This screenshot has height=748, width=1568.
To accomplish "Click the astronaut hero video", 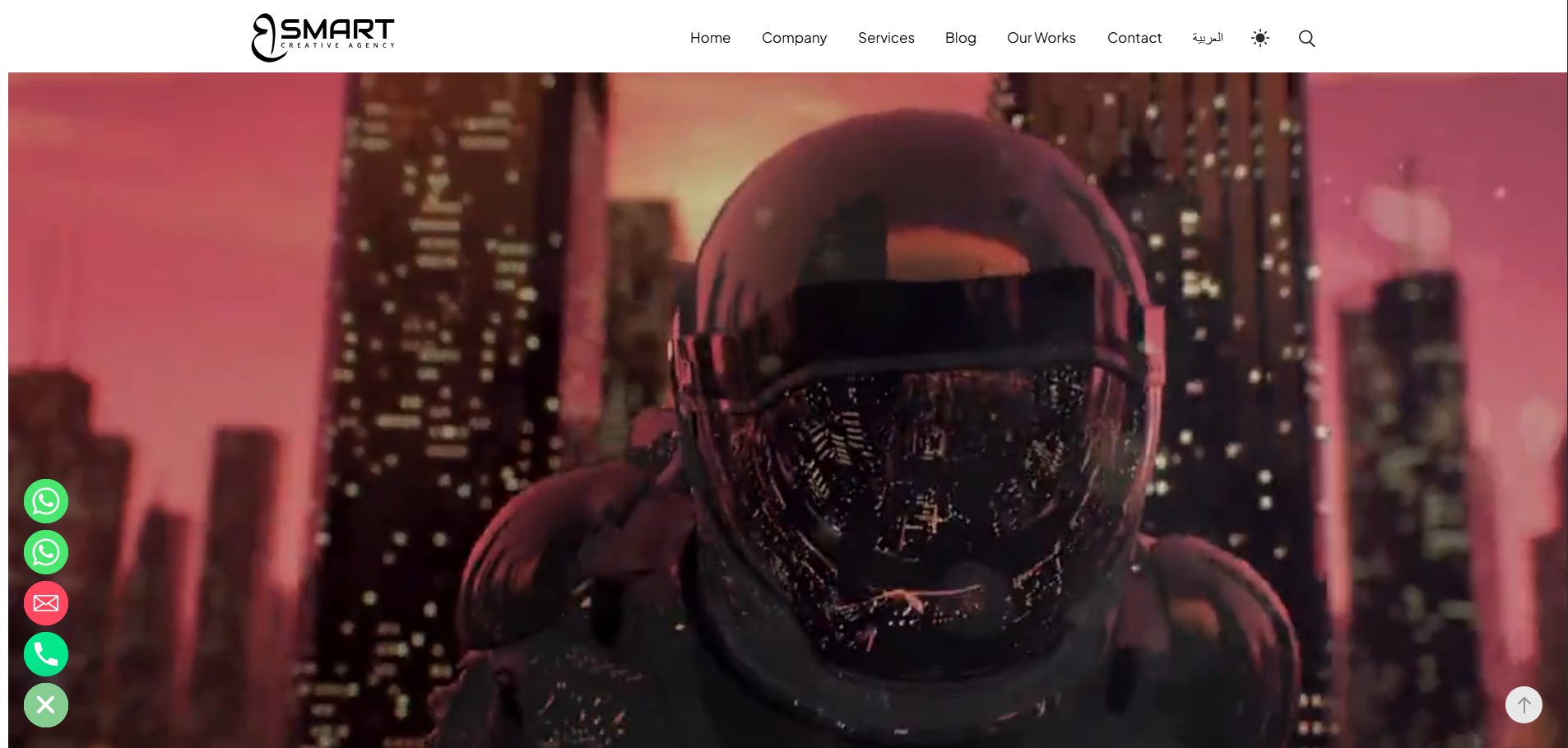I will click(787, 410).
